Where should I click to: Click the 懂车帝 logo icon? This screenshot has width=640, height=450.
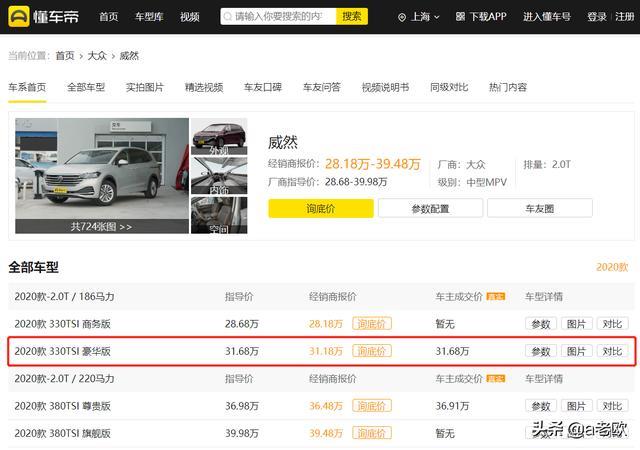point(19,16)
